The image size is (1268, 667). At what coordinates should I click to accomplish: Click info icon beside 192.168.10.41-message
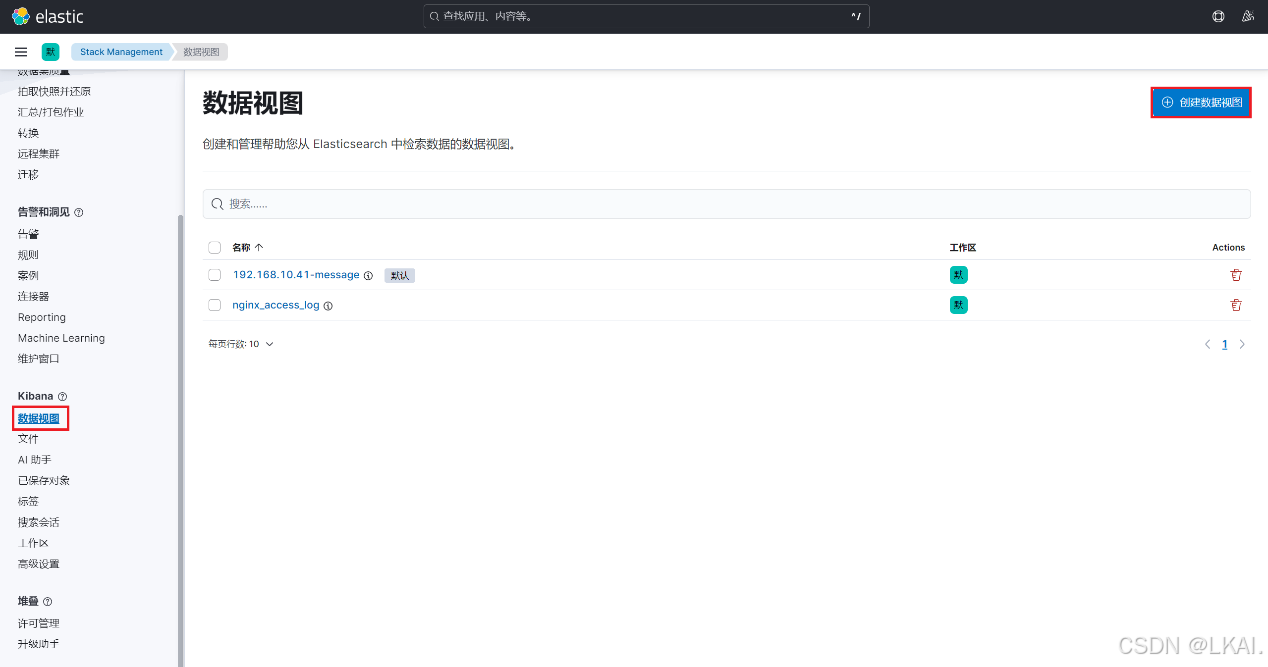(x=368, y=275)
